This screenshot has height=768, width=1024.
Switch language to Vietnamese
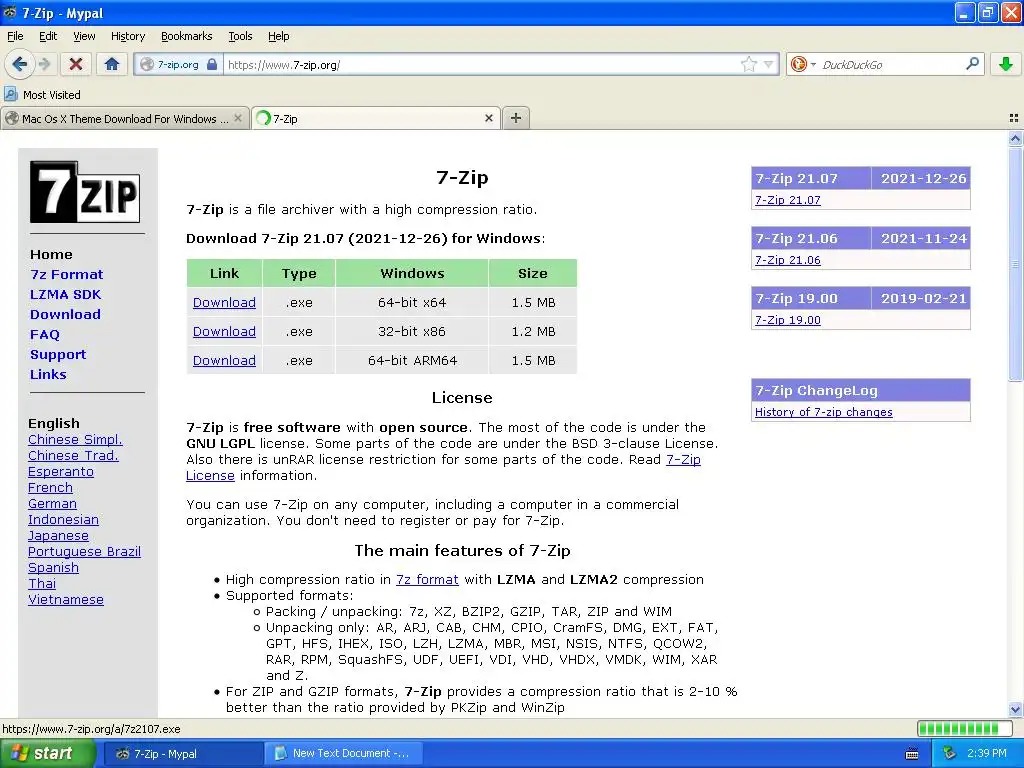click(66, 600)
